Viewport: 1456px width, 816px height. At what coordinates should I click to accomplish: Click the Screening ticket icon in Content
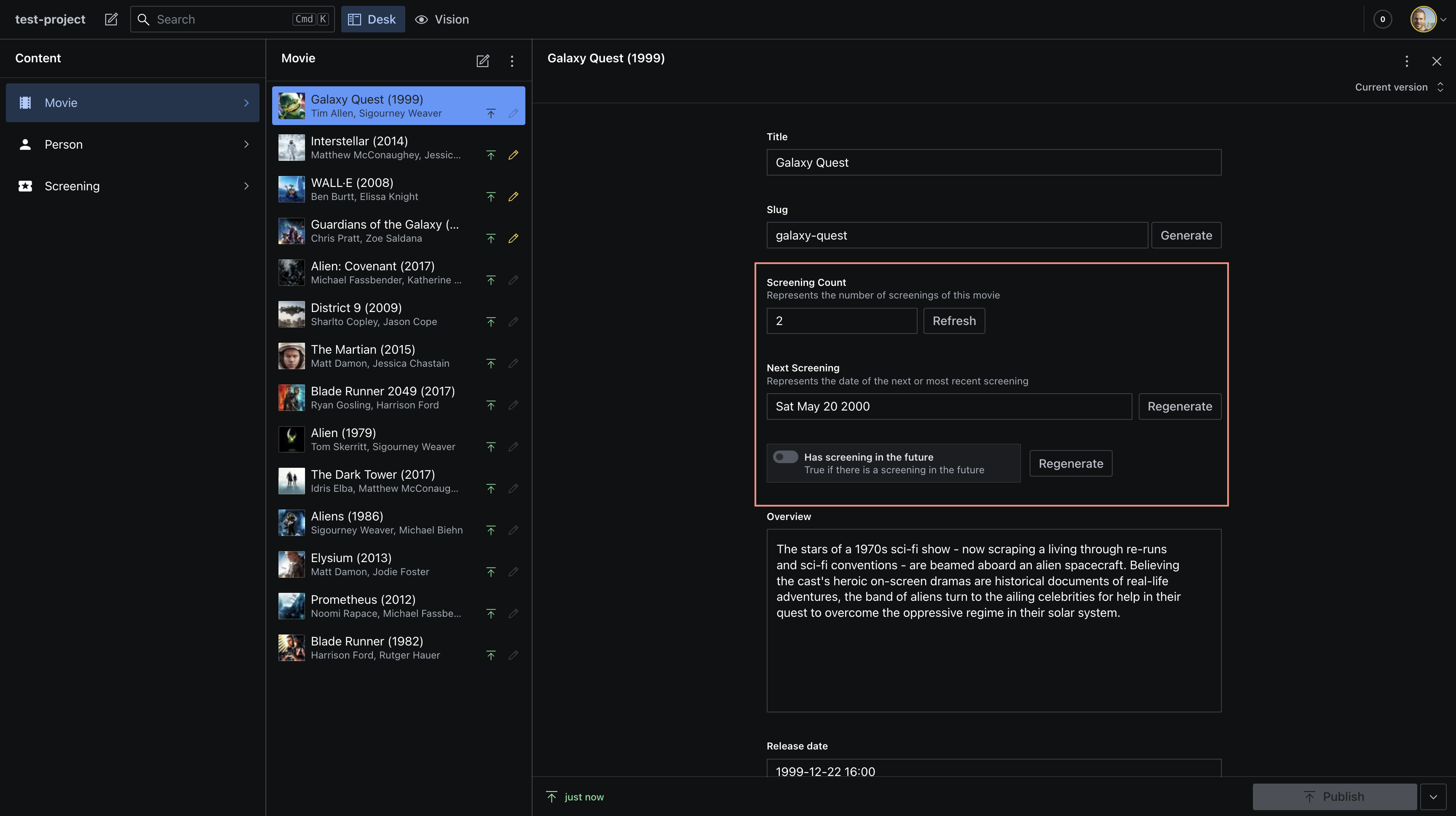coord(25,186)
